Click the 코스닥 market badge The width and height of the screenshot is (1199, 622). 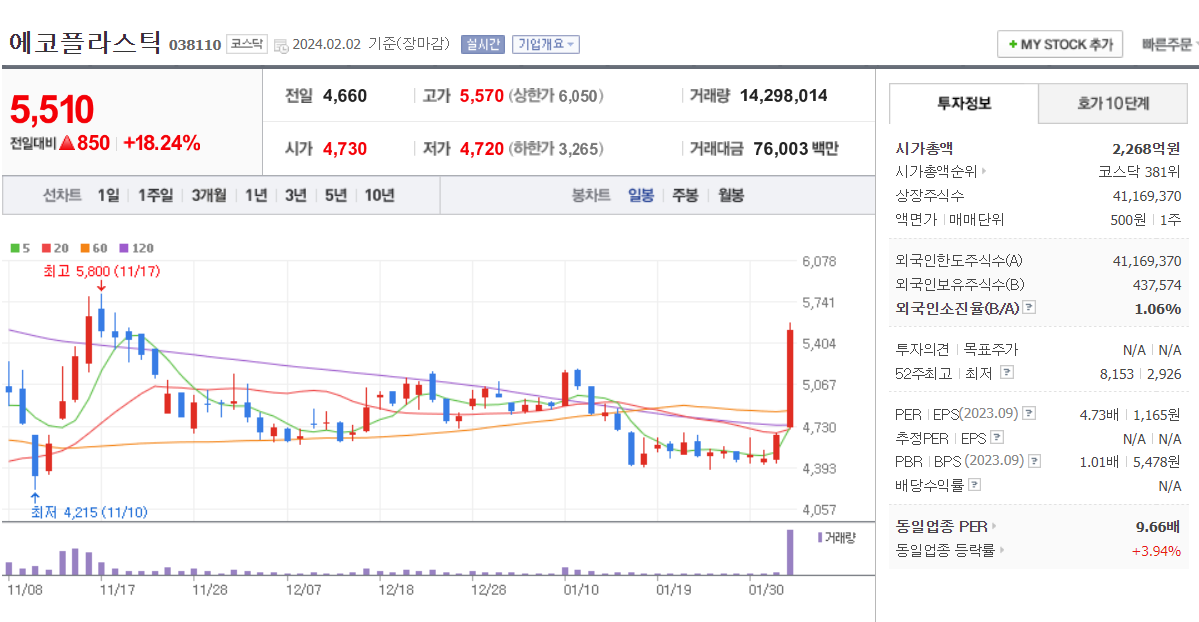[x=247, y=44]
